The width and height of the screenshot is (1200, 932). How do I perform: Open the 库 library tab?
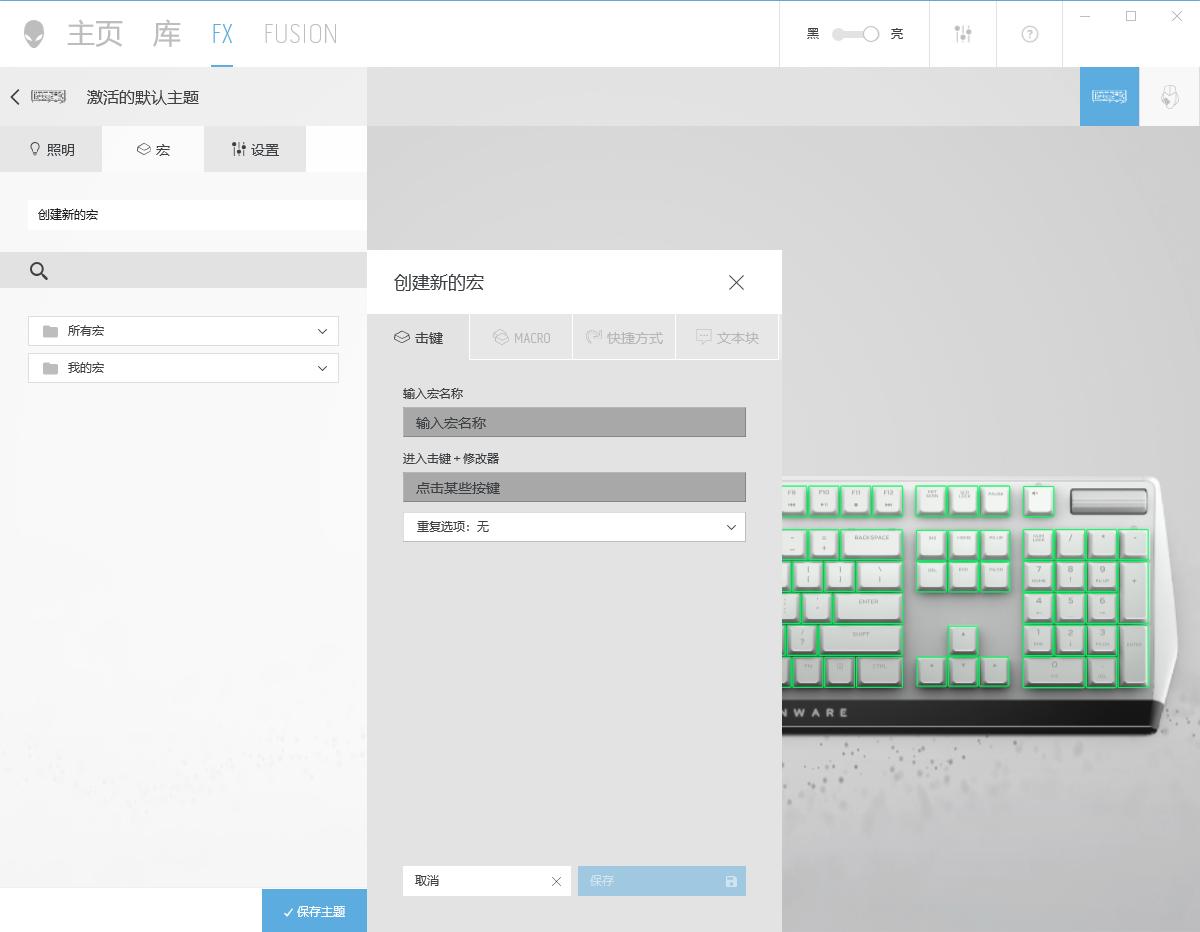point(167,34)
